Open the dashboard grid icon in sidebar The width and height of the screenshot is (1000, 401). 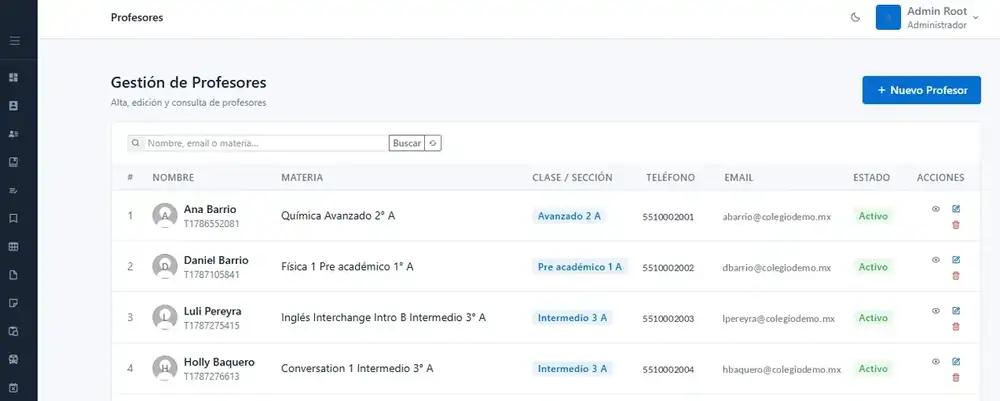click(13, 78)
